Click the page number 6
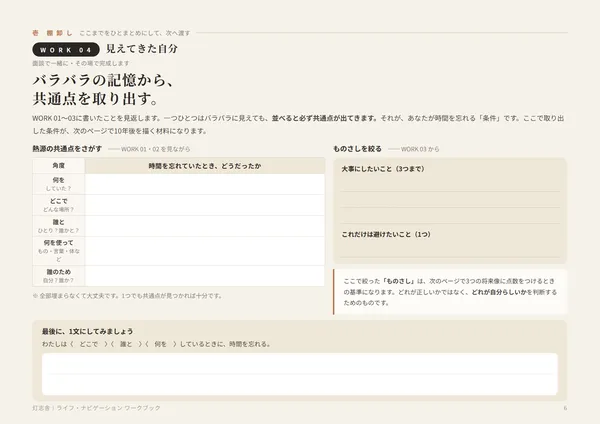 point(565,408)
